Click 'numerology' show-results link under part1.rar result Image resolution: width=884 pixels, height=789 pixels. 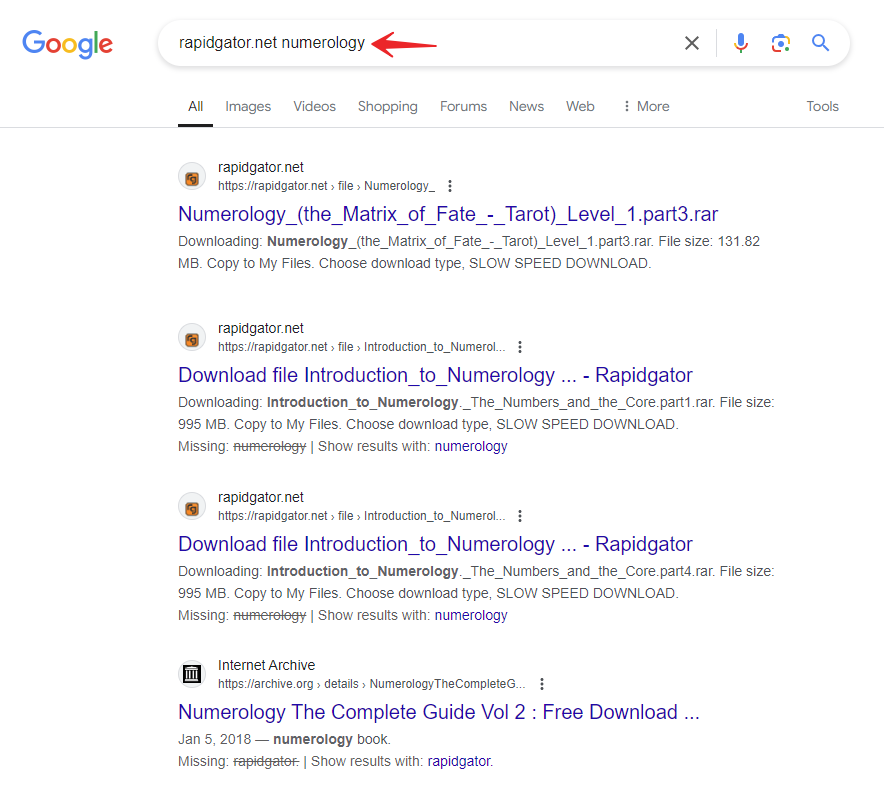(471, 447)
